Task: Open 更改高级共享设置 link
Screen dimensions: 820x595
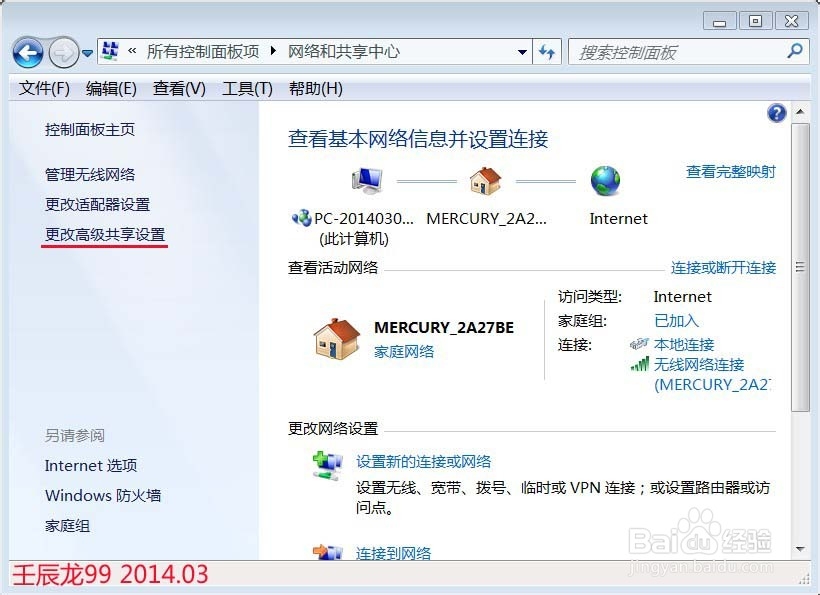Action: pos(105,235)
